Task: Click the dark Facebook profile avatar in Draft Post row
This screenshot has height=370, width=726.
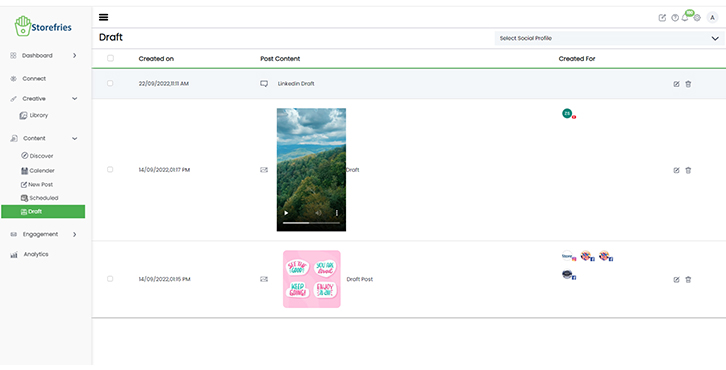Action: [x=567, y=274]
